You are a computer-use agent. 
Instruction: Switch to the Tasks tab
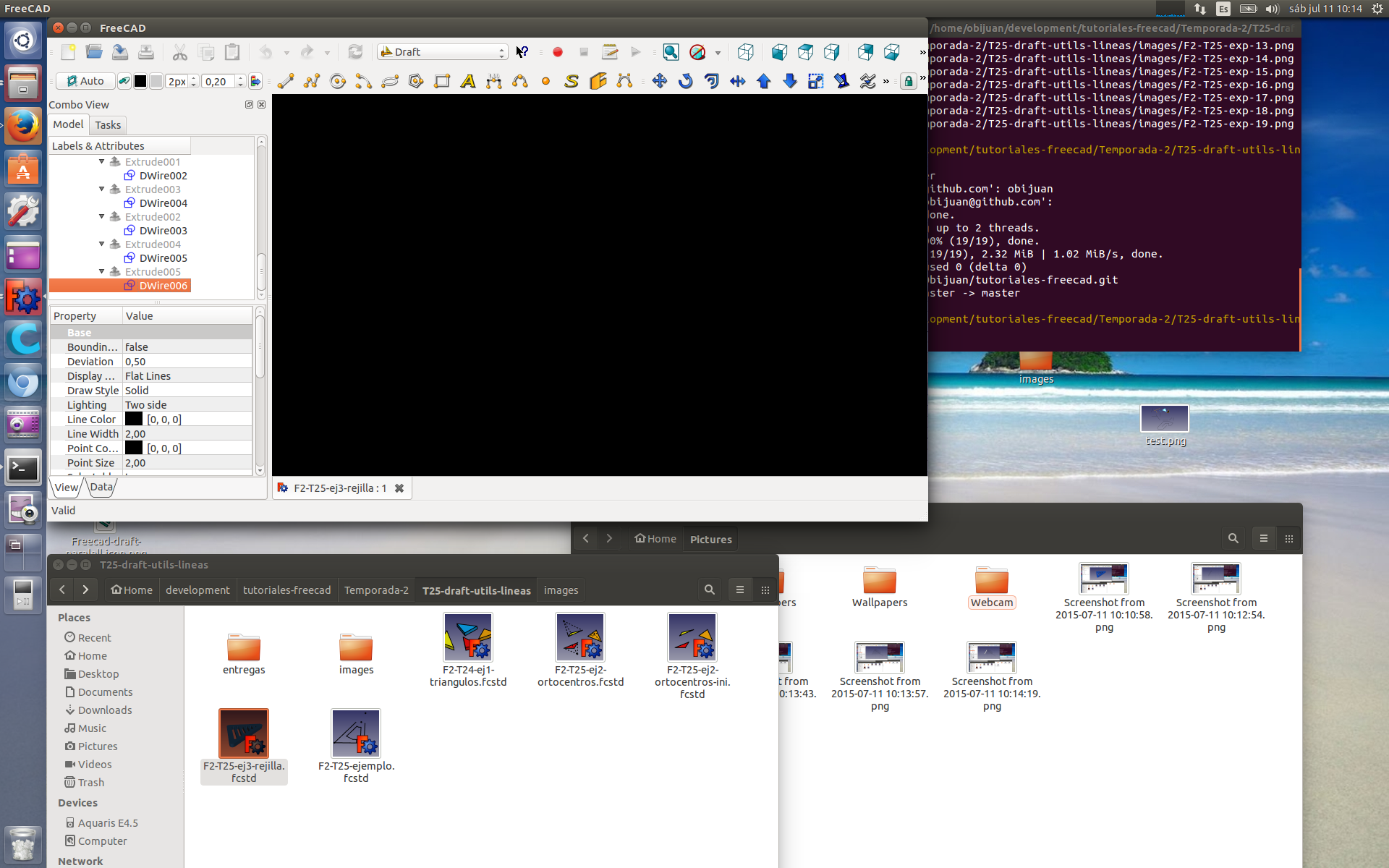[108, 125]
